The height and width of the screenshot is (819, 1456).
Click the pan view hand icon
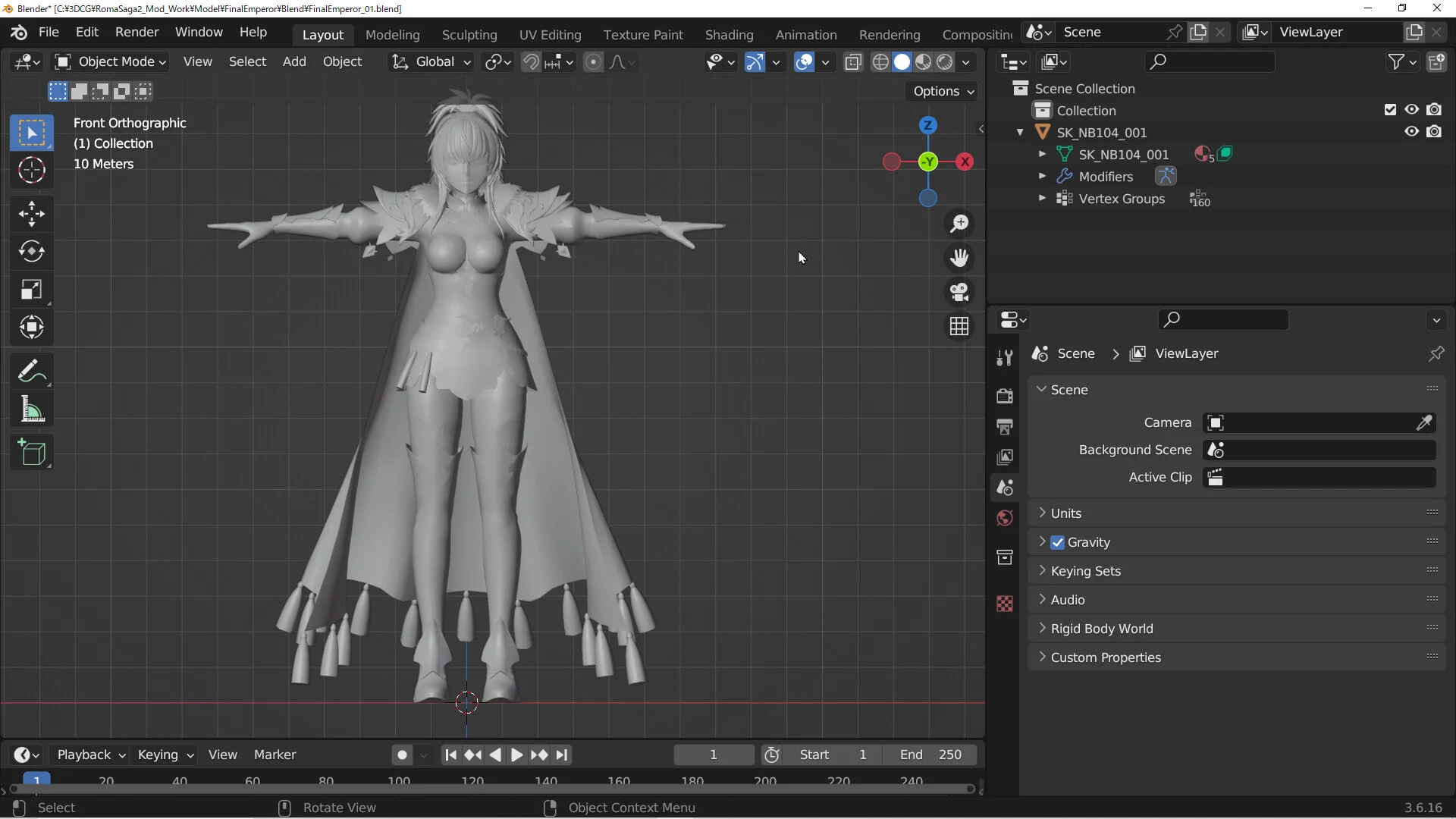point(959,258)
